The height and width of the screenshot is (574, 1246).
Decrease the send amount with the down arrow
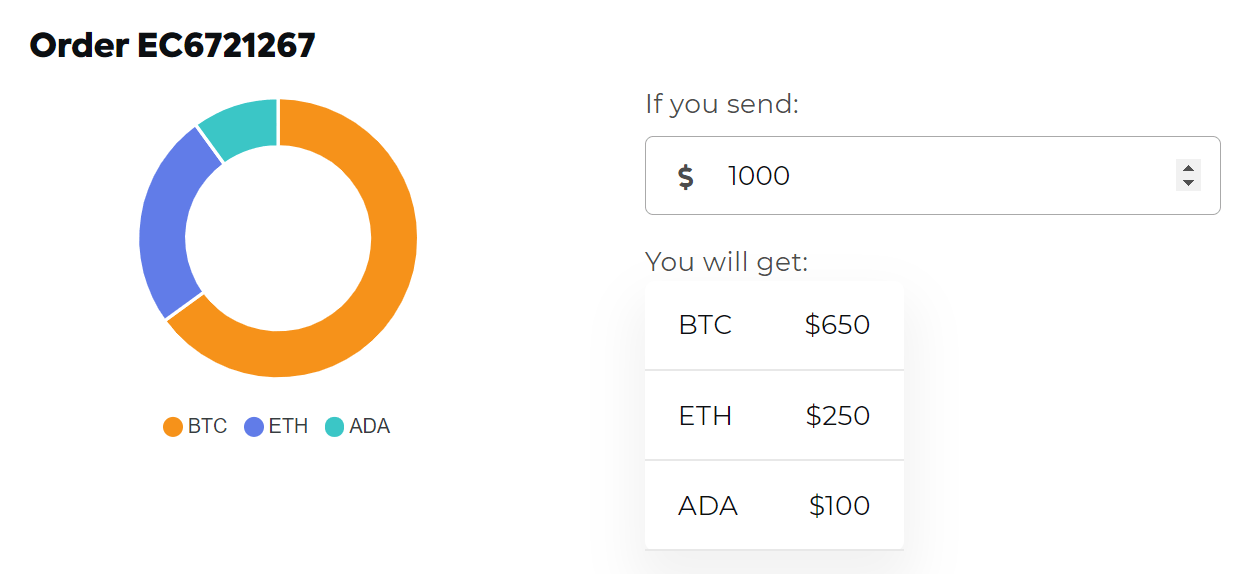1188,183
